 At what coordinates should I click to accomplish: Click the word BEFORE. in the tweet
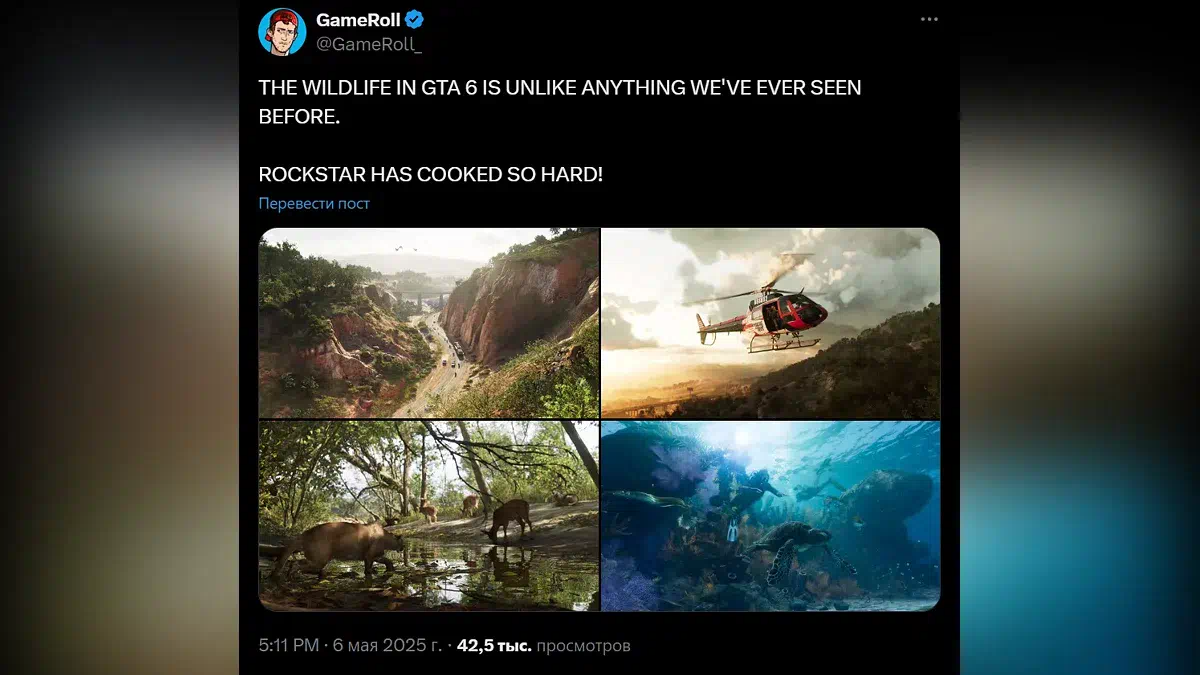click(299, 117)
